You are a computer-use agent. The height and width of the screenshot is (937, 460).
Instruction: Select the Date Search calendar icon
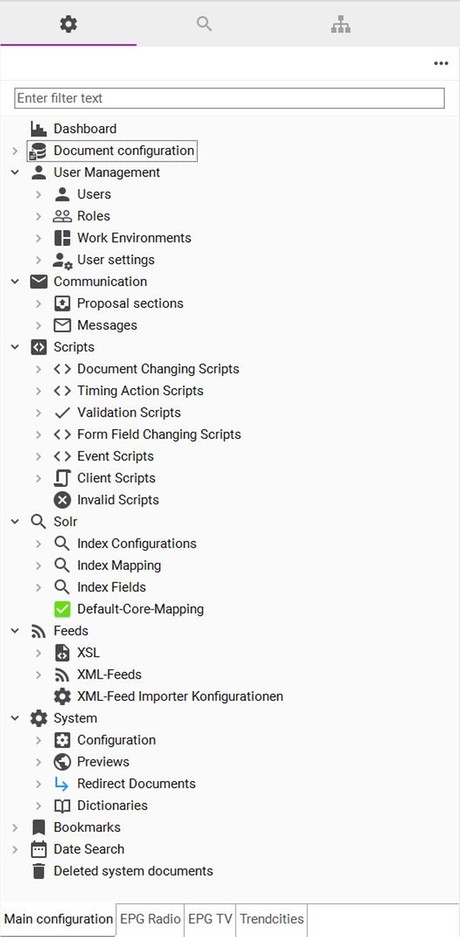click(x=39, y=849)
